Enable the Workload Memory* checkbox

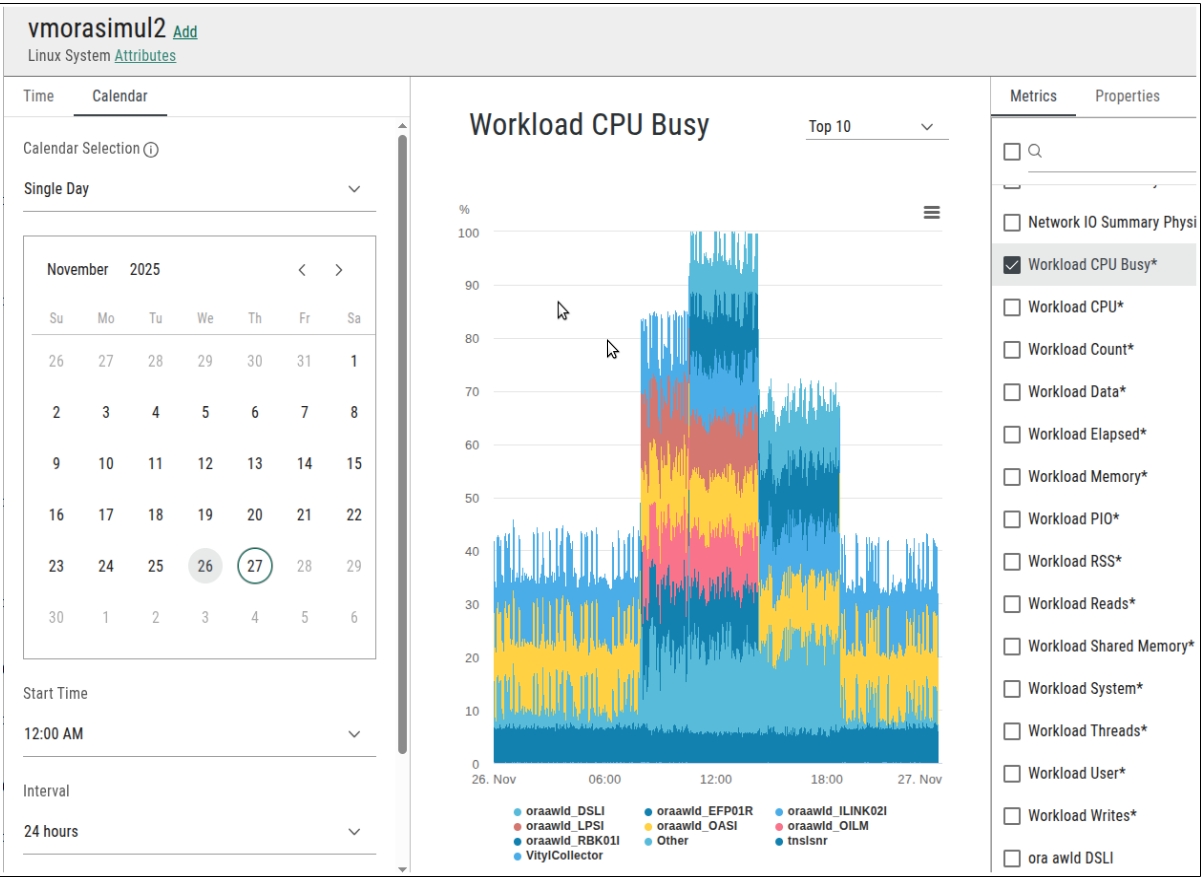[1012, 477]
